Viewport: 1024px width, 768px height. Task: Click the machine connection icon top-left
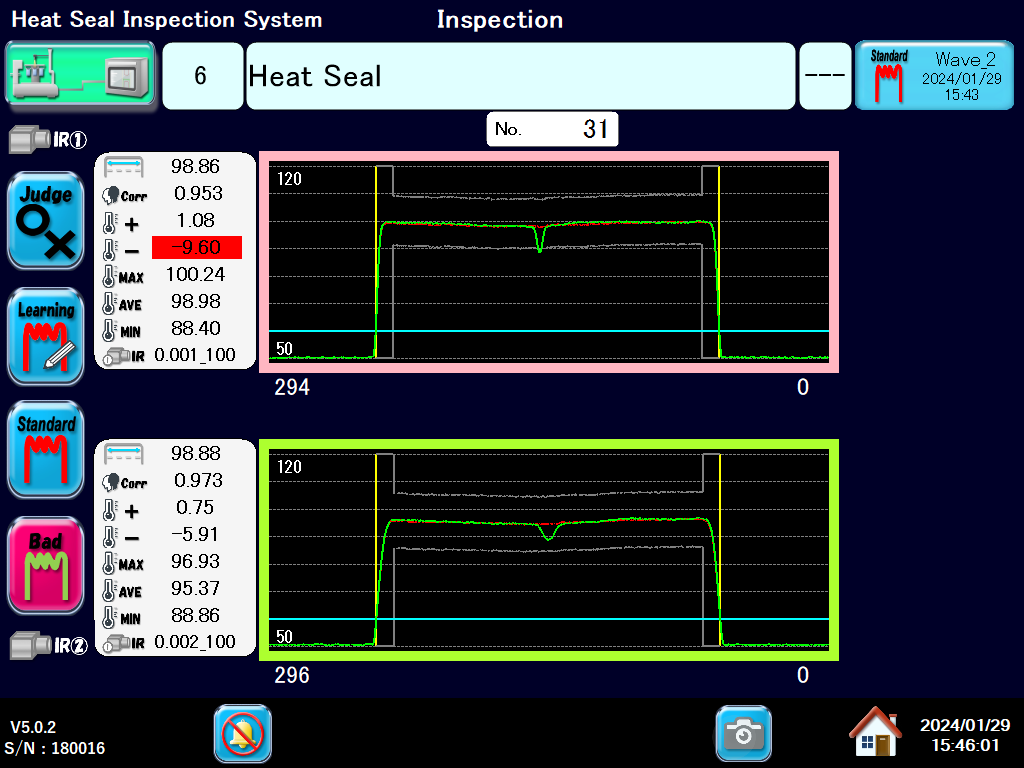(80, 75)
